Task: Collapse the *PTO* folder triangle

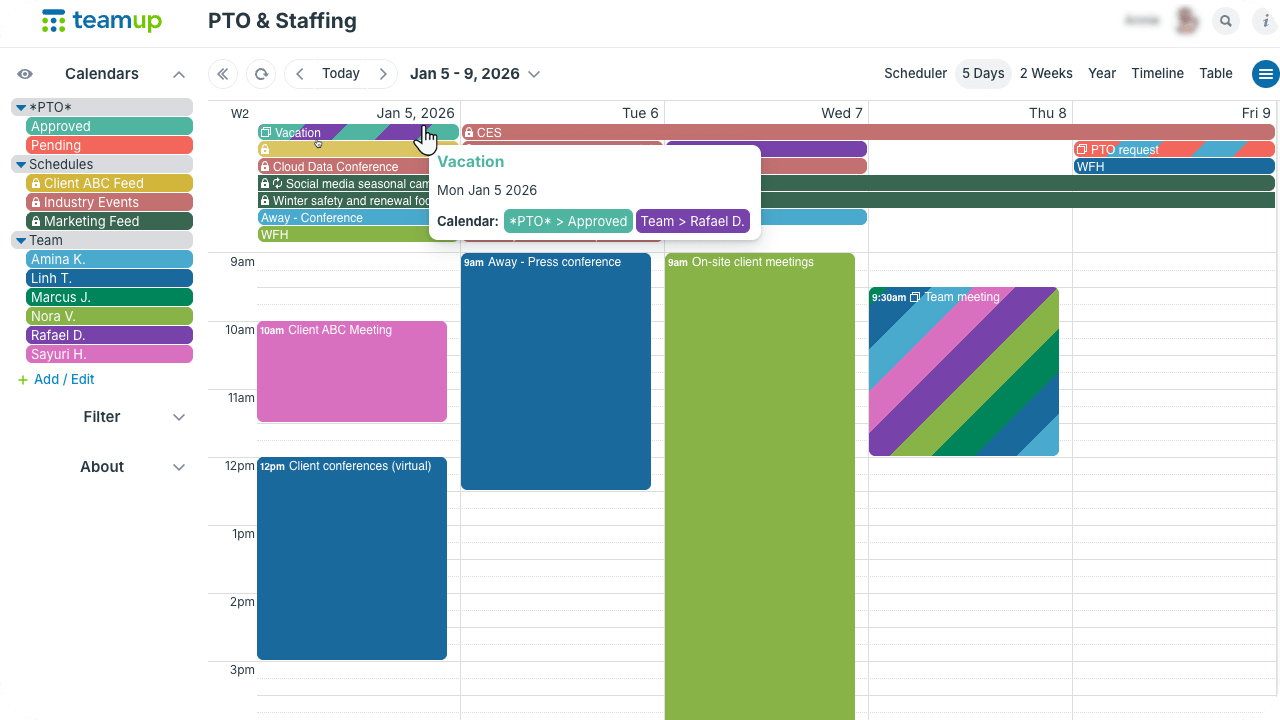Action: tap(20, 108)
